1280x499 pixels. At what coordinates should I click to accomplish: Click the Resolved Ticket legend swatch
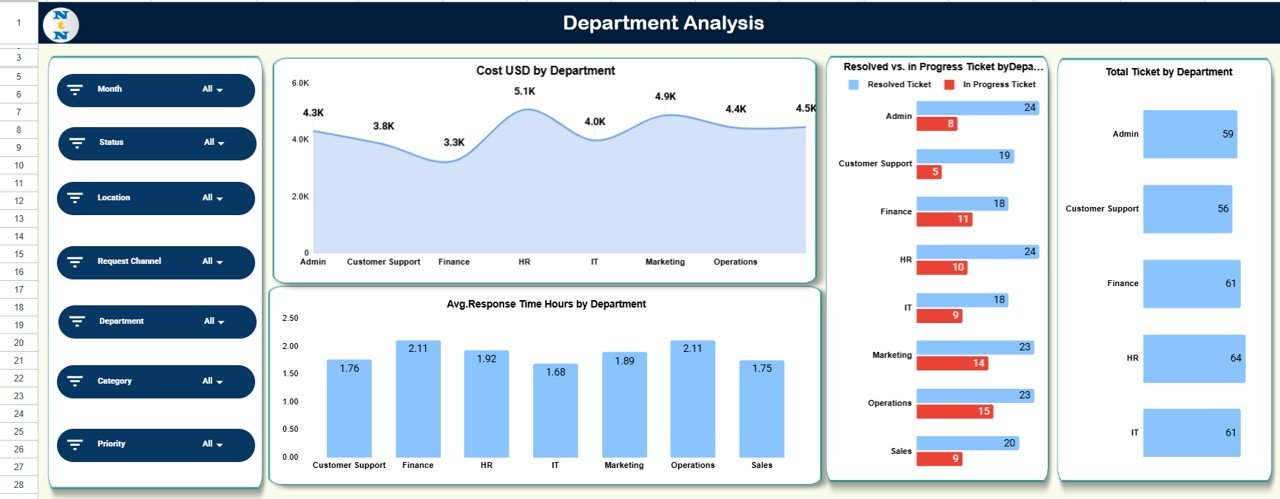point(853,85)
